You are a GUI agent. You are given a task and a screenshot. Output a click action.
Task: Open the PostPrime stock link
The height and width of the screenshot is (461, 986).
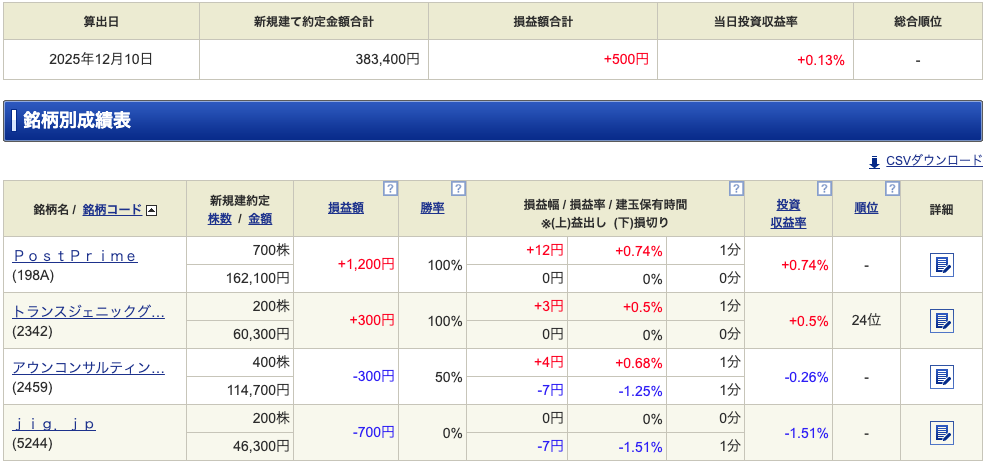tap(75, 256)
